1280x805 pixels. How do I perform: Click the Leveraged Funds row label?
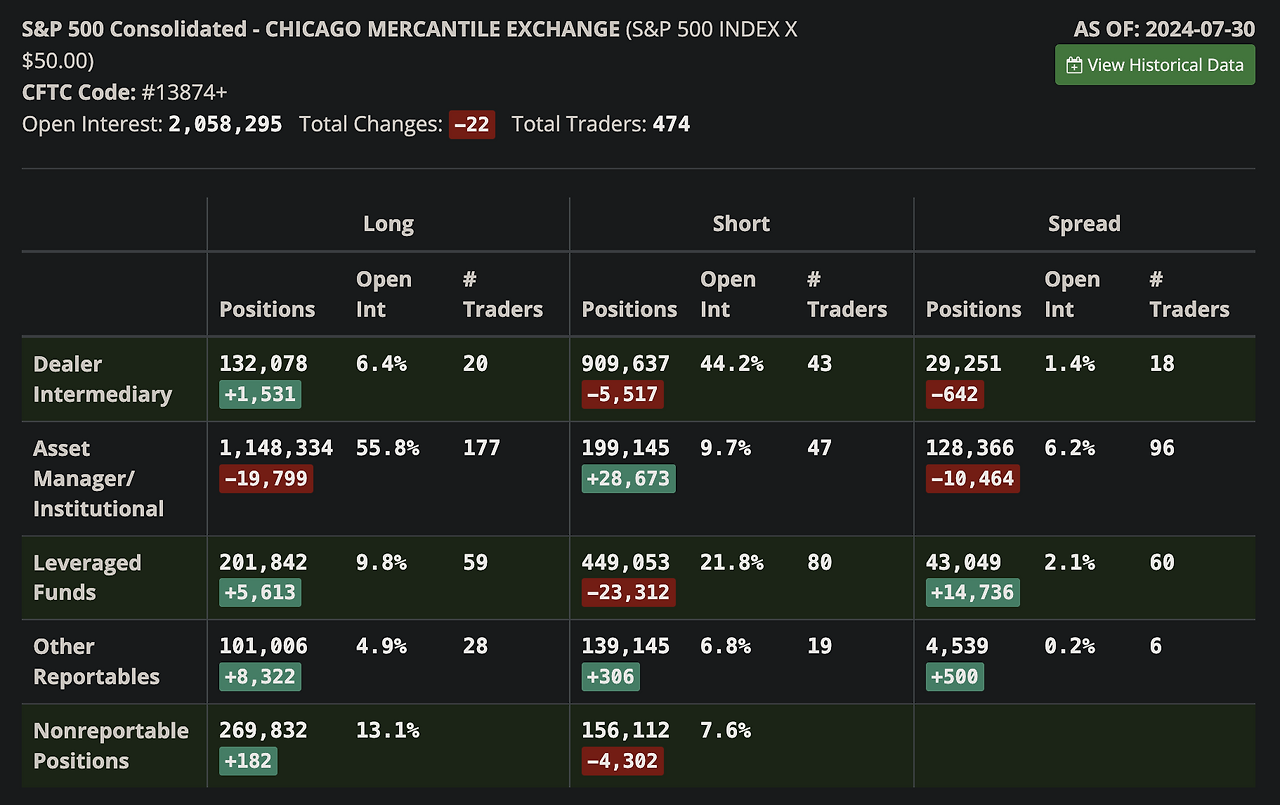pyautogui.click(x=87, y=577)
